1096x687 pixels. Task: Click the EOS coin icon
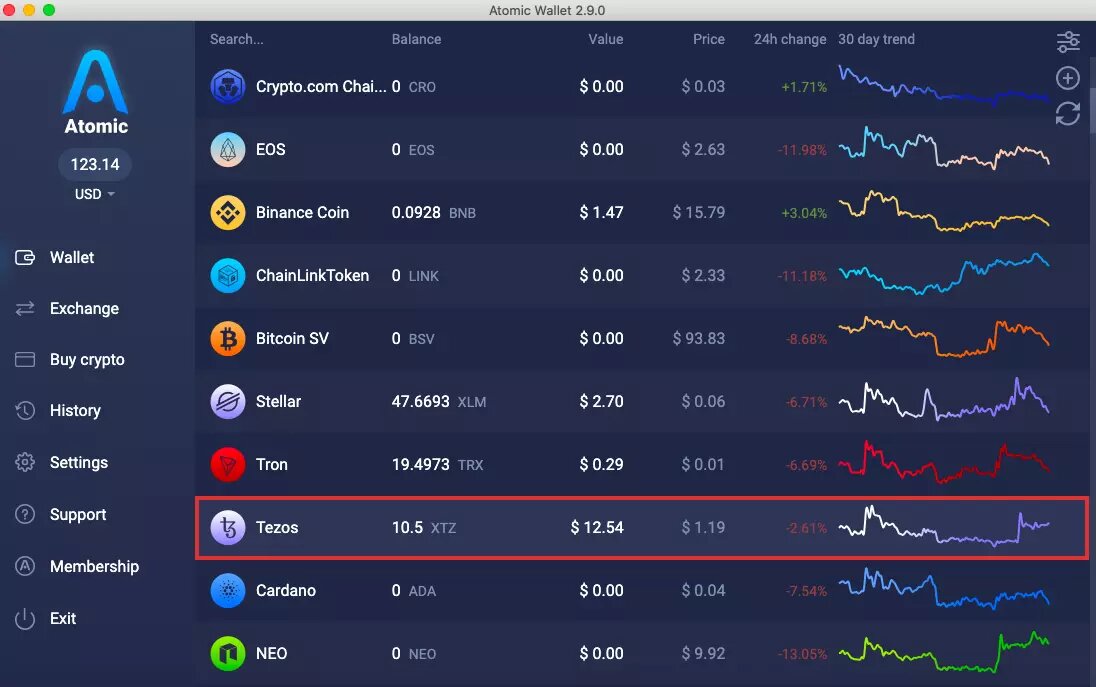point(228,150)
